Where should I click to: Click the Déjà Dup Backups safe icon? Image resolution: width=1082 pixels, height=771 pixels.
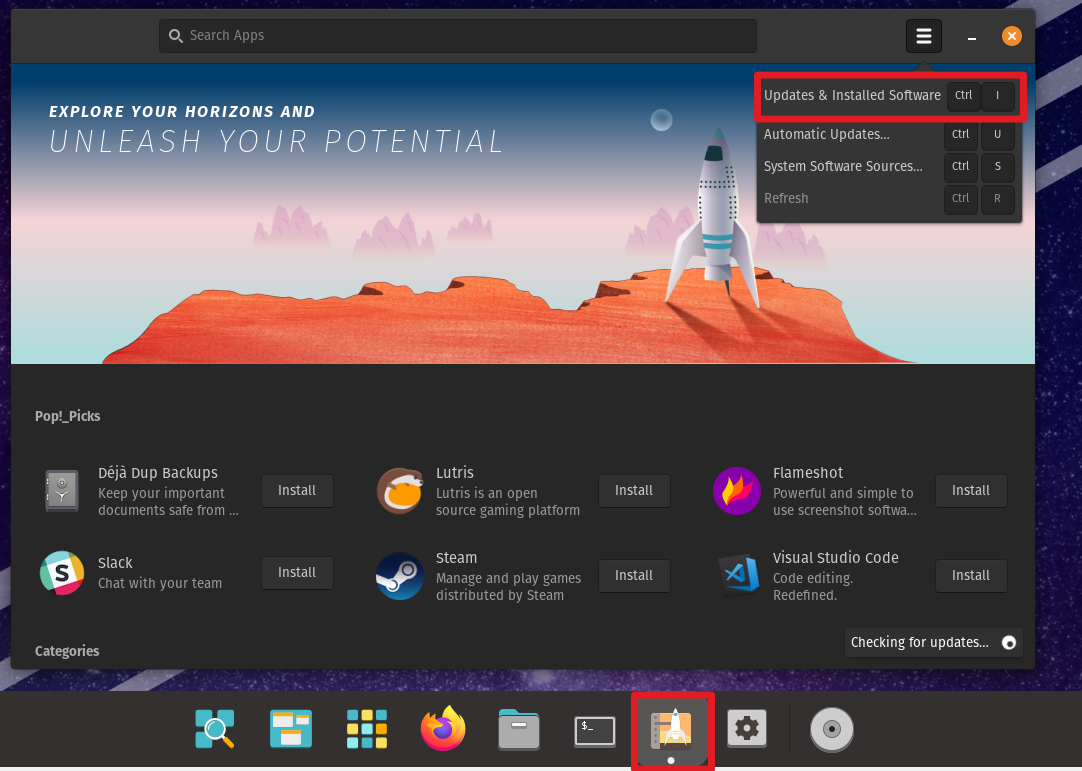[62, 491]
